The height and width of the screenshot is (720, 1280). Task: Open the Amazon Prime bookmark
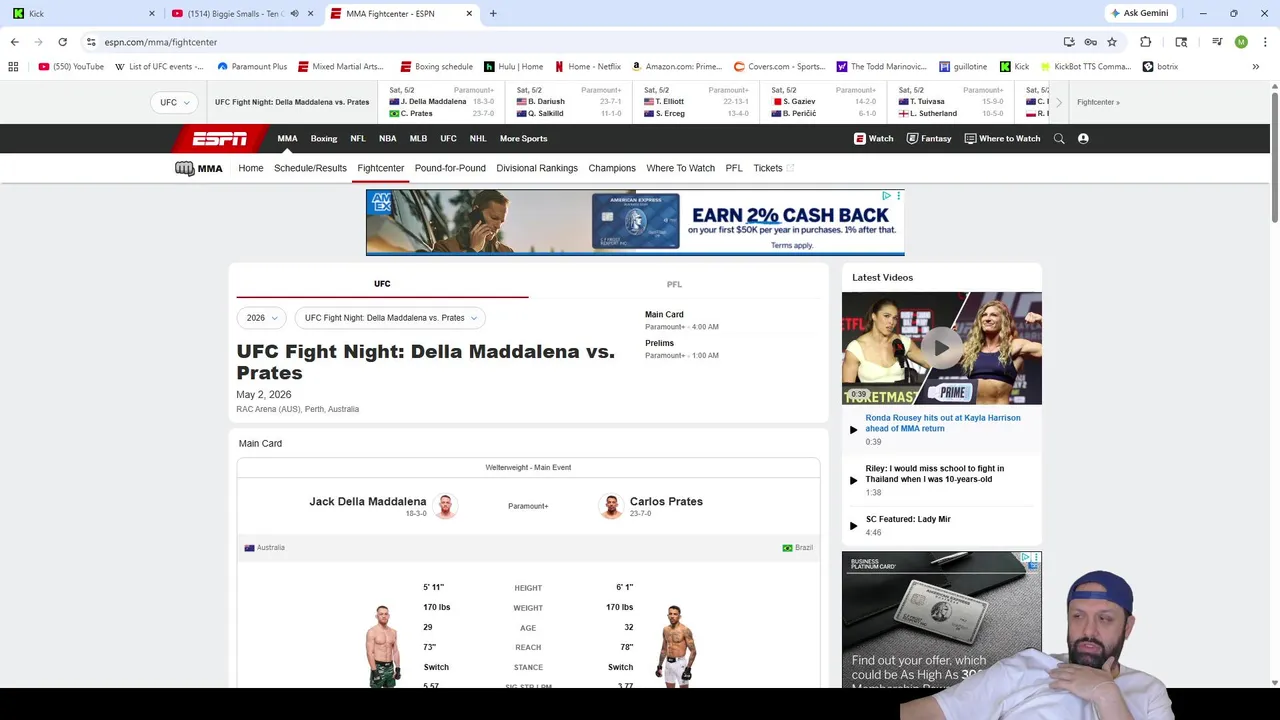676,67
